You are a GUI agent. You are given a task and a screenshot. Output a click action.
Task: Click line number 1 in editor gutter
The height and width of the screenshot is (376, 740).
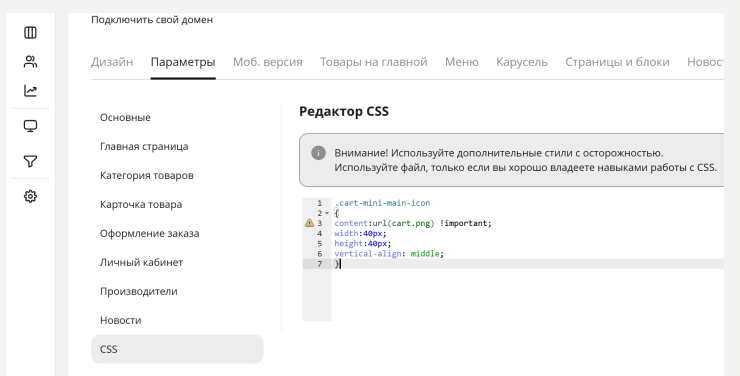[x=320, y=203]
